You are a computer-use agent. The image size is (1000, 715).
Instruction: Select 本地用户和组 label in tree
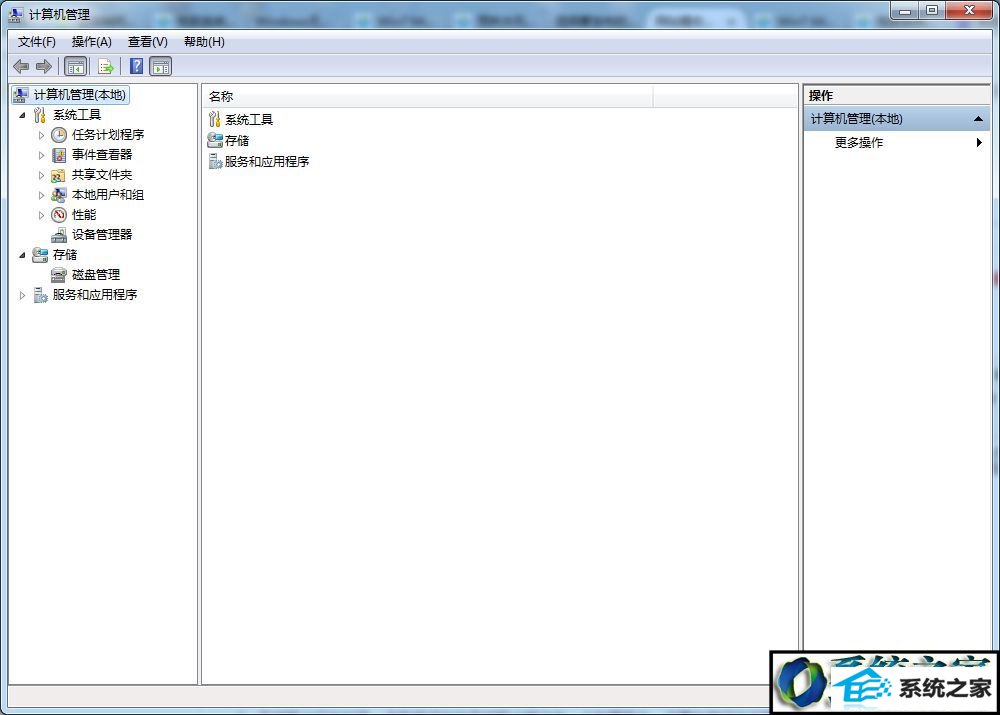point(108,195)
